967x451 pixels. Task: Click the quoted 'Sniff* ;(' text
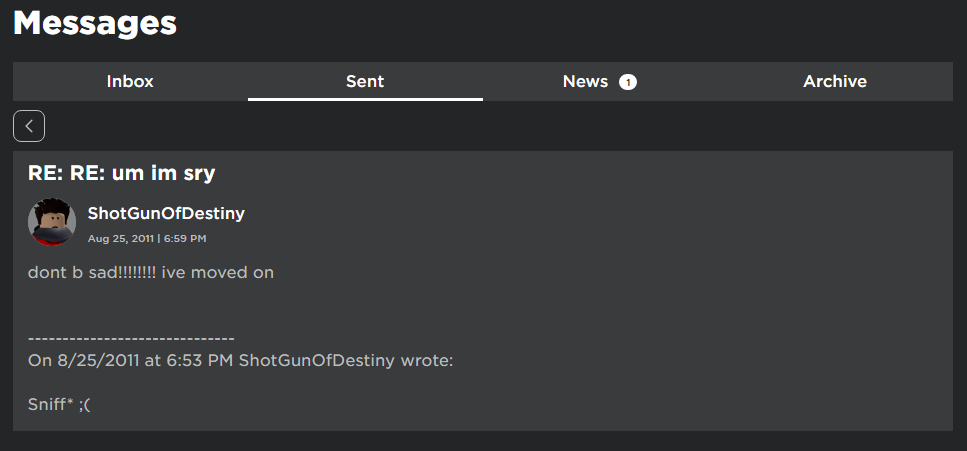tap(59, 405)
